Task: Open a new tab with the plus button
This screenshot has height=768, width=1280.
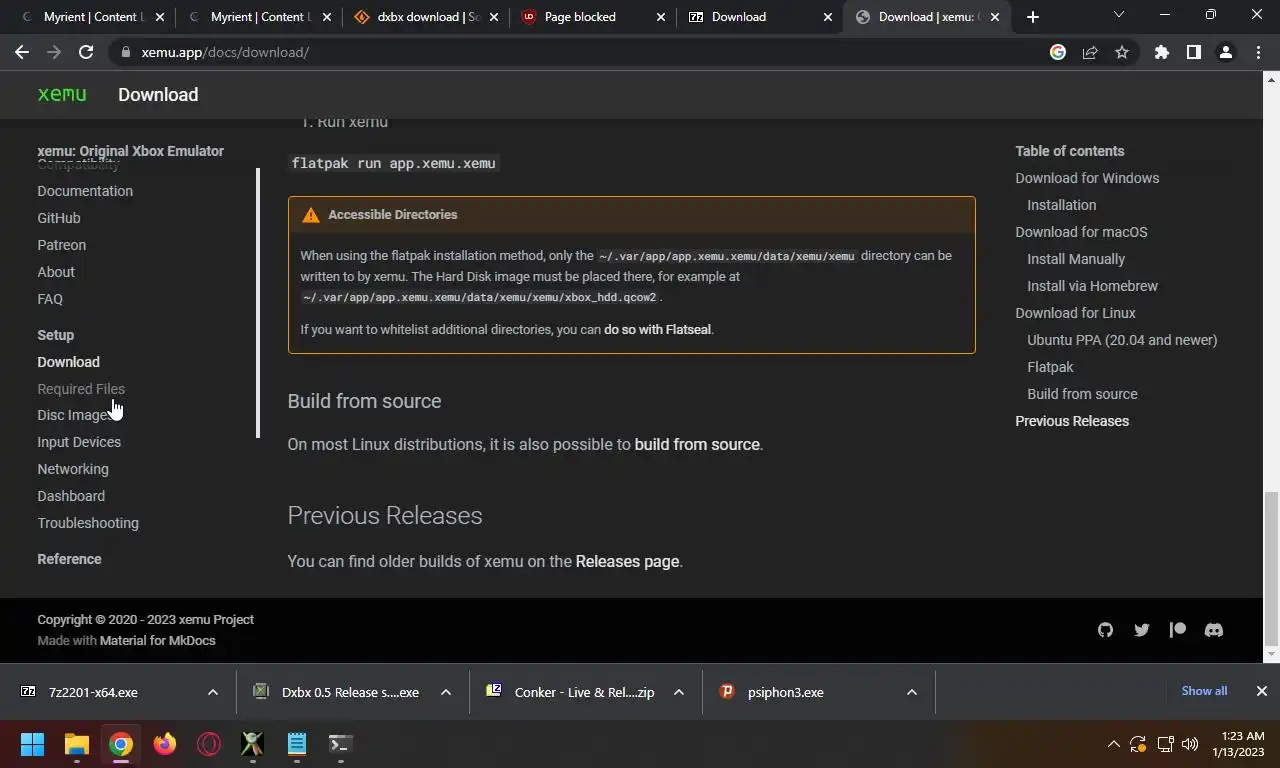Action: pos(1033,17)
